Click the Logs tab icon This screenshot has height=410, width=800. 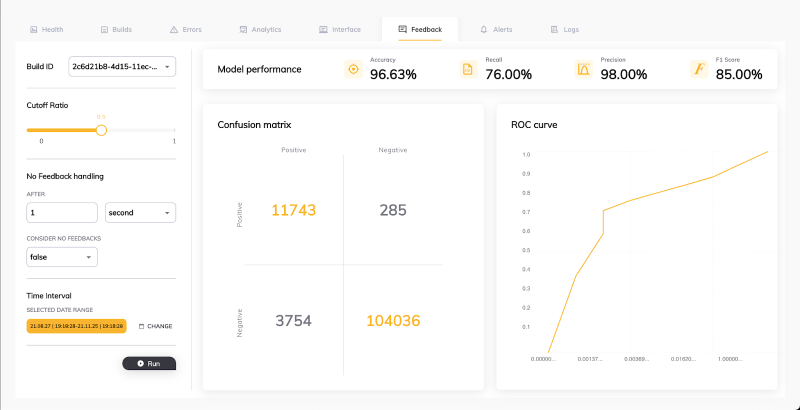tap(554, 30)
